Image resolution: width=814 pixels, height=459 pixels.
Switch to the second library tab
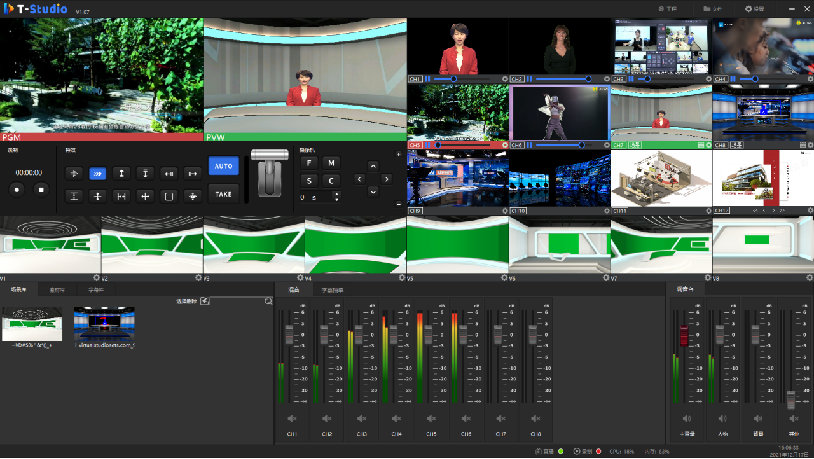point(57,289)
